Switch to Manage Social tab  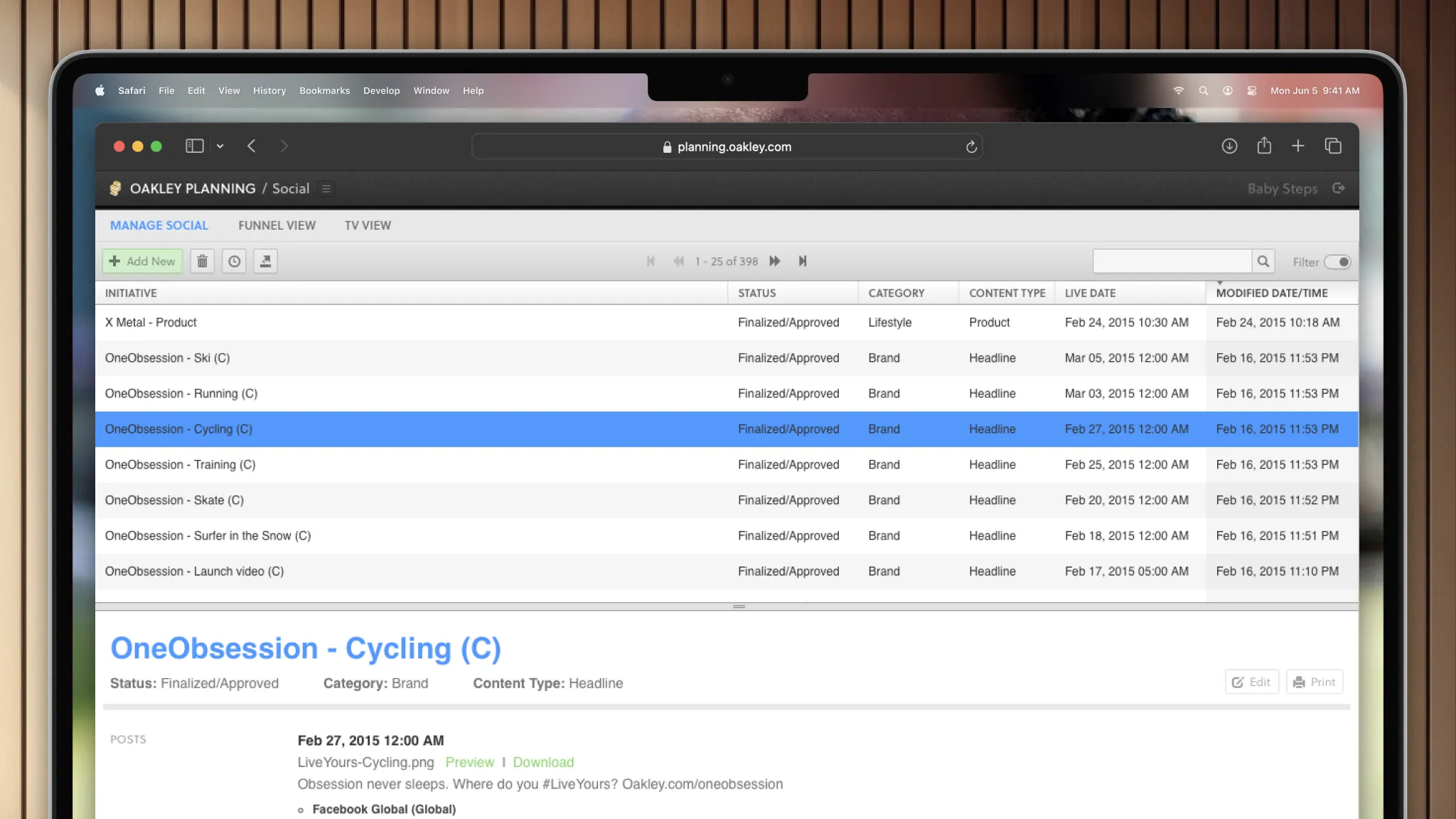(159, 225)
